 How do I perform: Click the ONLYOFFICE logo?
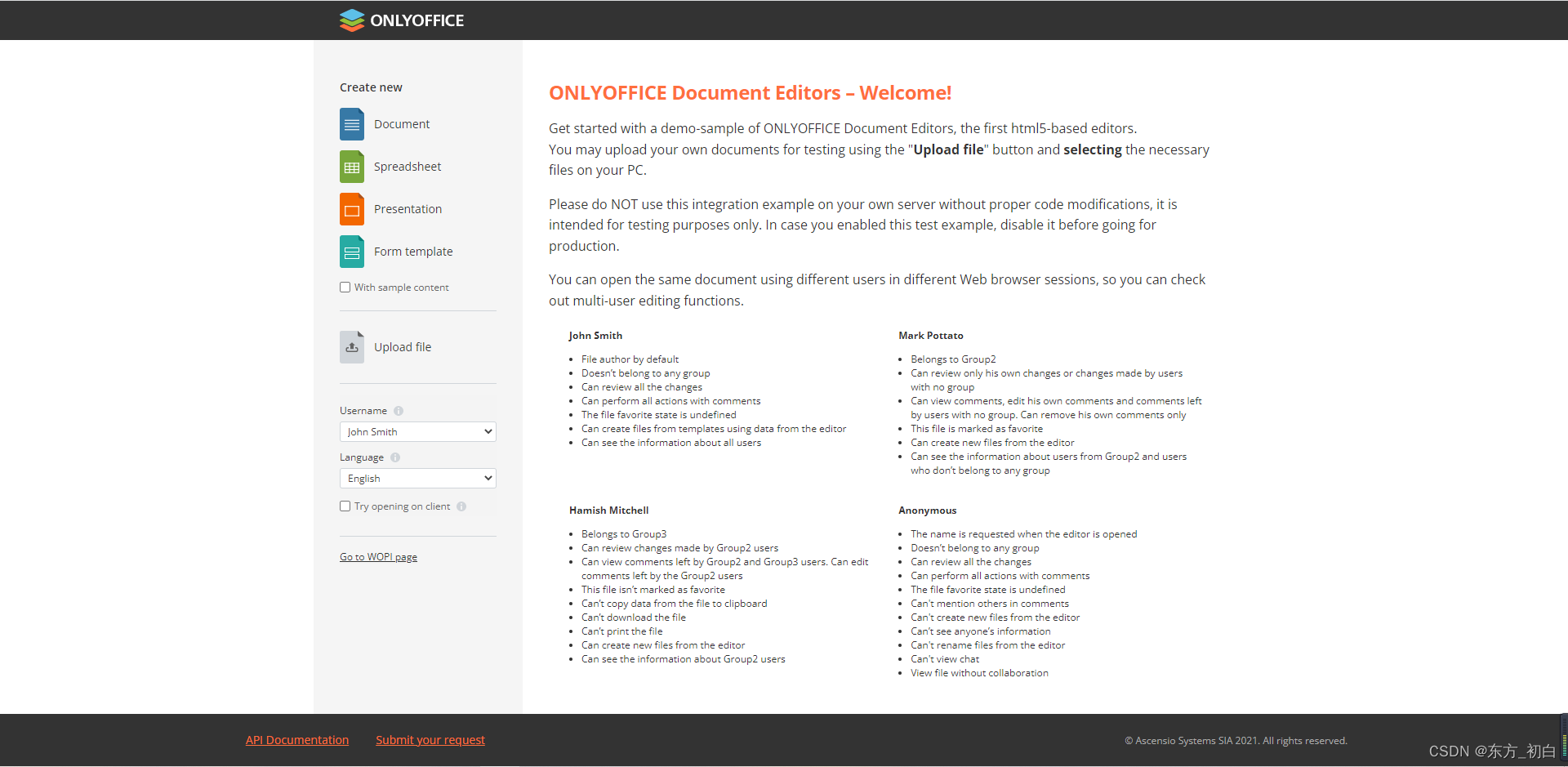point(401,20)
